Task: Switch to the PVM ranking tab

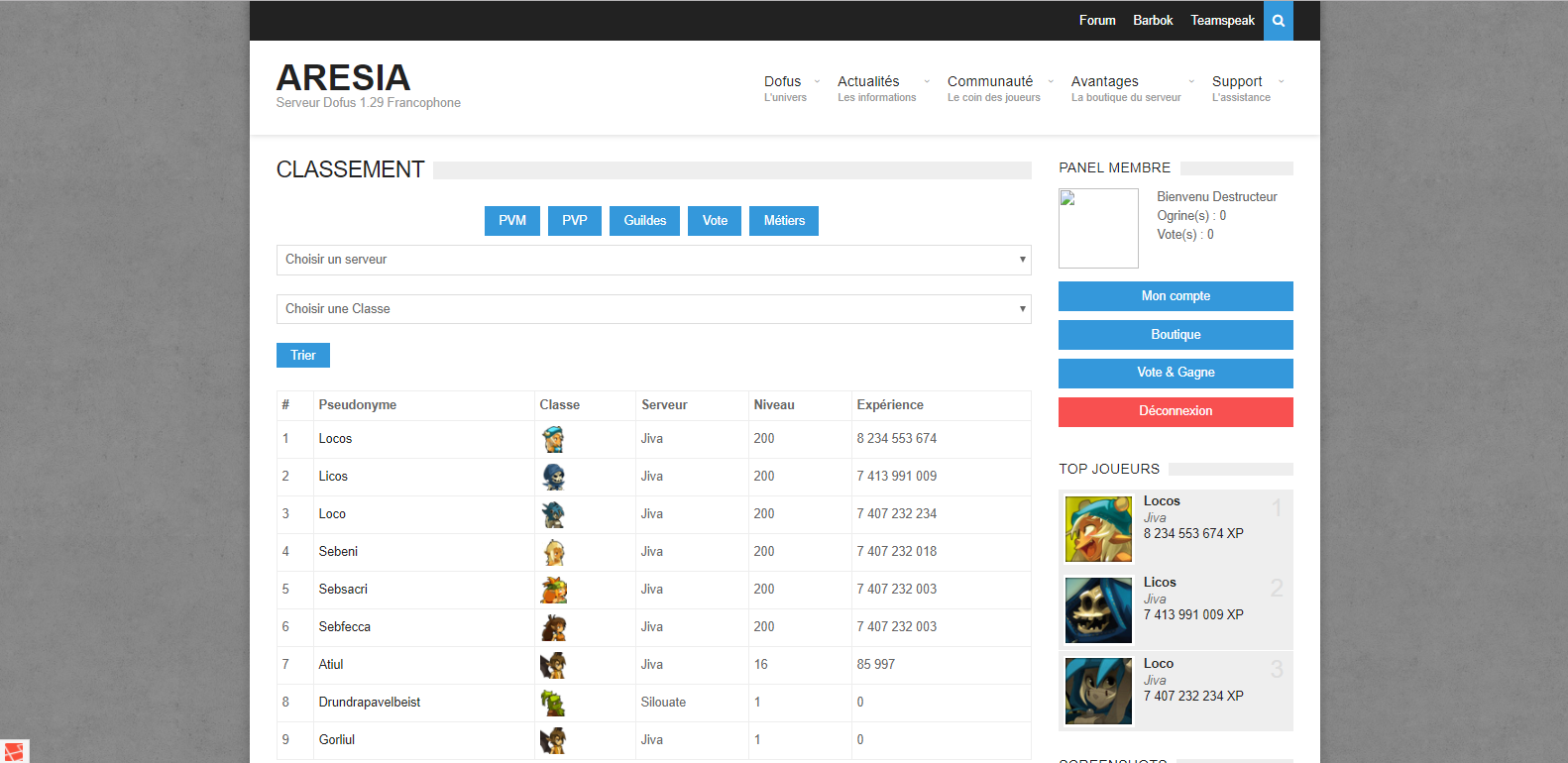Action: 512,221
